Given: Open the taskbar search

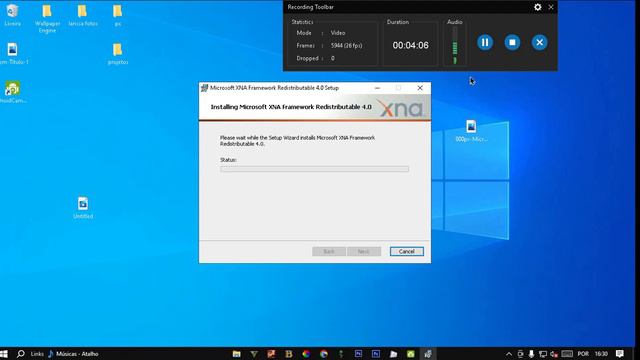Looking at the screenshot, I should click(x=20, y=354).
